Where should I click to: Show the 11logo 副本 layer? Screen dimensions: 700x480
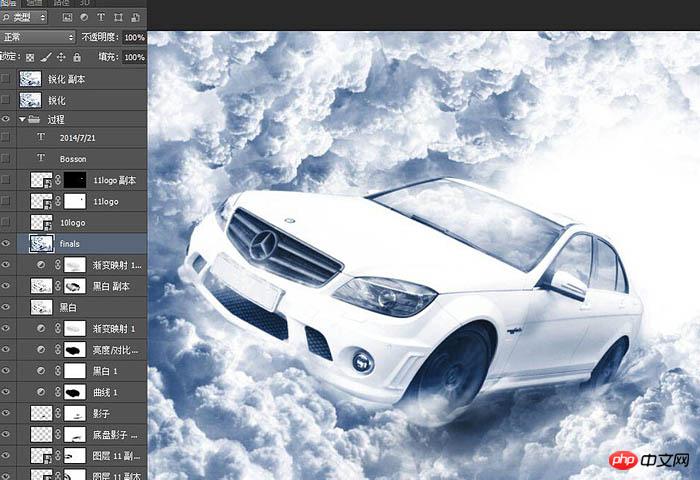coord(5,180)
